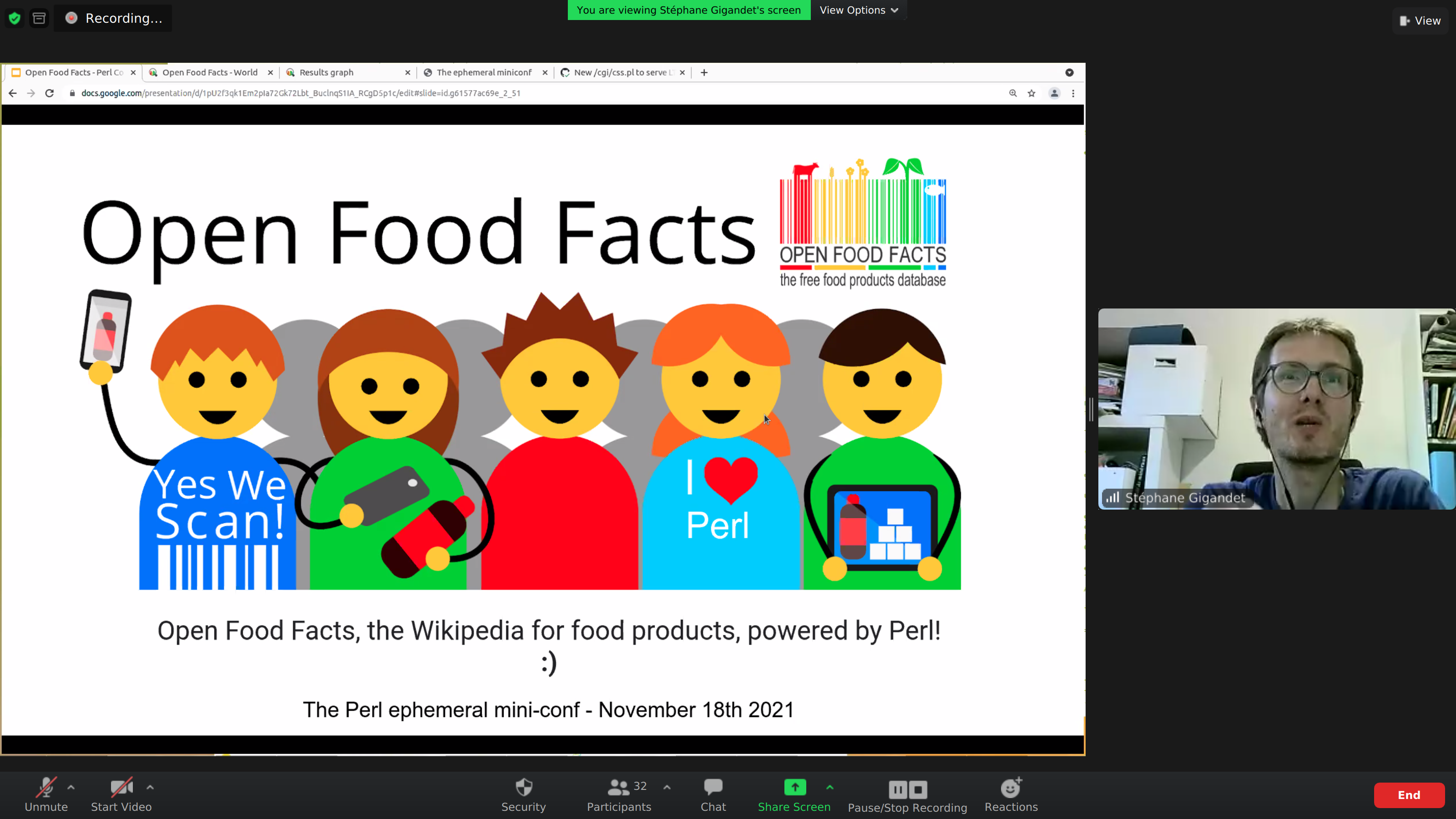Switch to Results graph tab
The height and width of the screenshot is (819, 1456).
tap(327, 72)
